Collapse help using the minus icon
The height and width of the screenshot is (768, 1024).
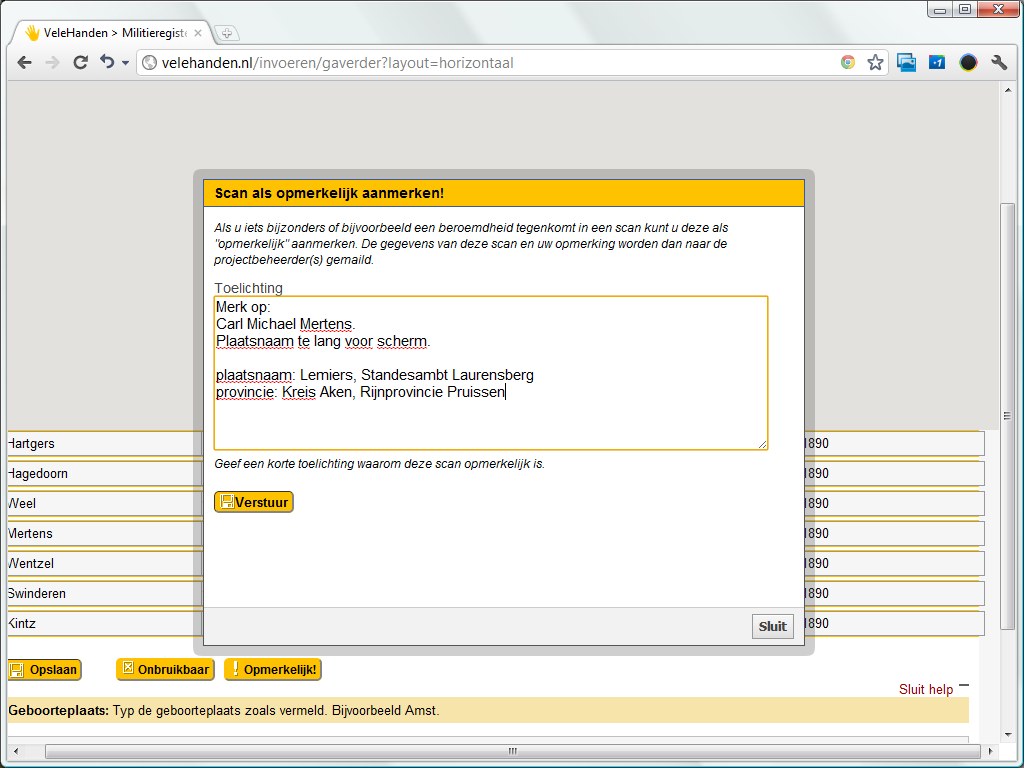point(963,686)
